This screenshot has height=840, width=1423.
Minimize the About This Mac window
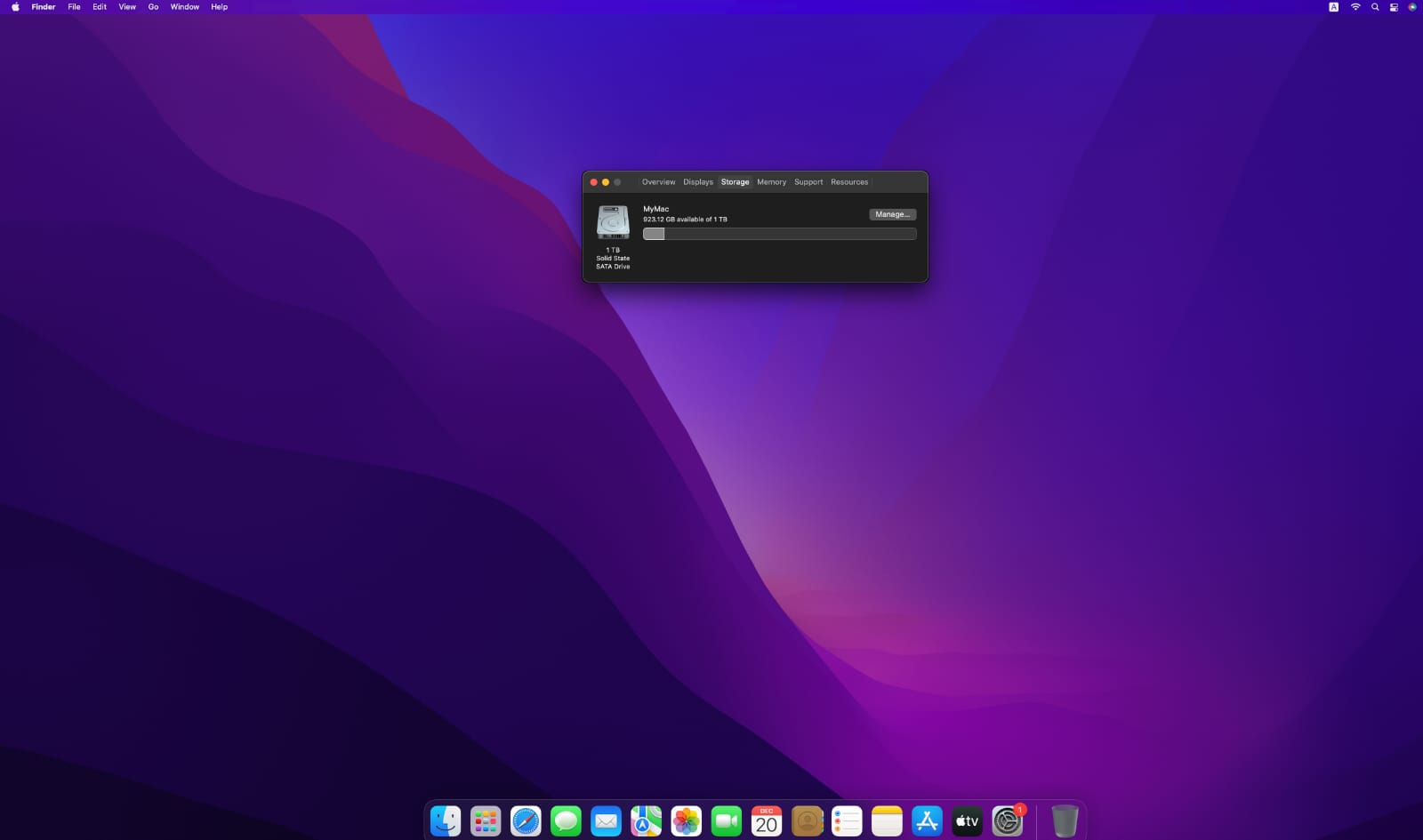point(606,182)
